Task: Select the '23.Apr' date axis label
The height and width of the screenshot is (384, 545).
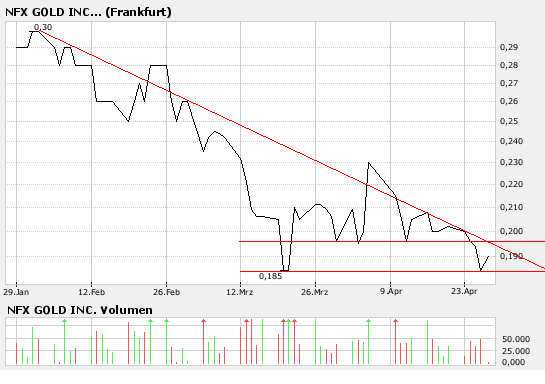Action: click(464, 291)
